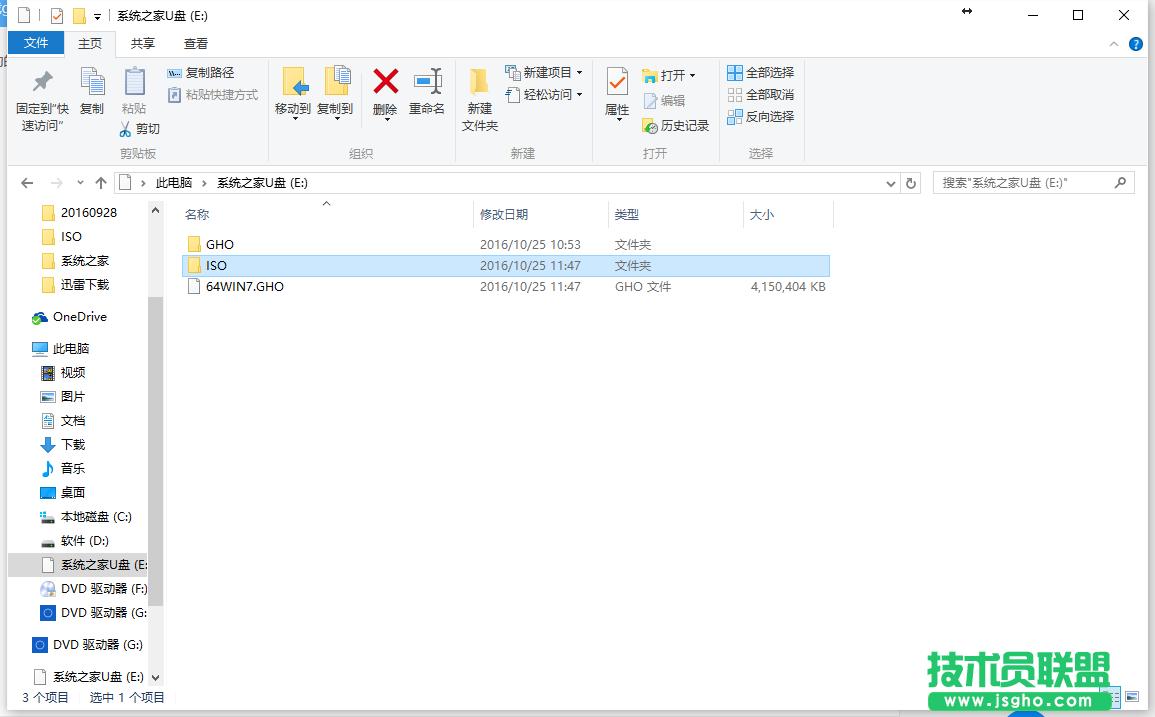Image resolution: width=1155 pixels, height=717 pixels.
Task: Click 反向选择 to invert the selection
Action: pos(761,116)
